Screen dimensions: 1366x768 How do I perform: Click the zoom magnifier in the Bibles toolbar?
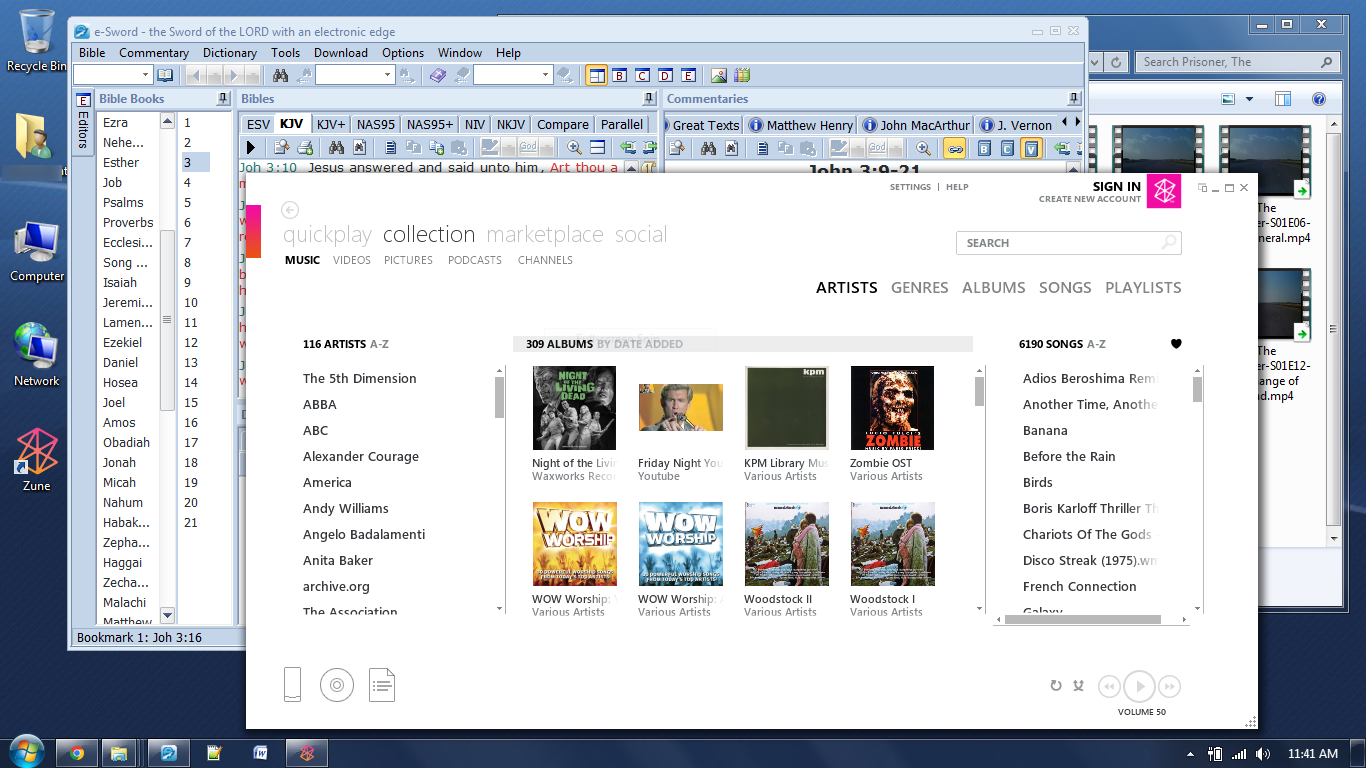coord(575,148)
